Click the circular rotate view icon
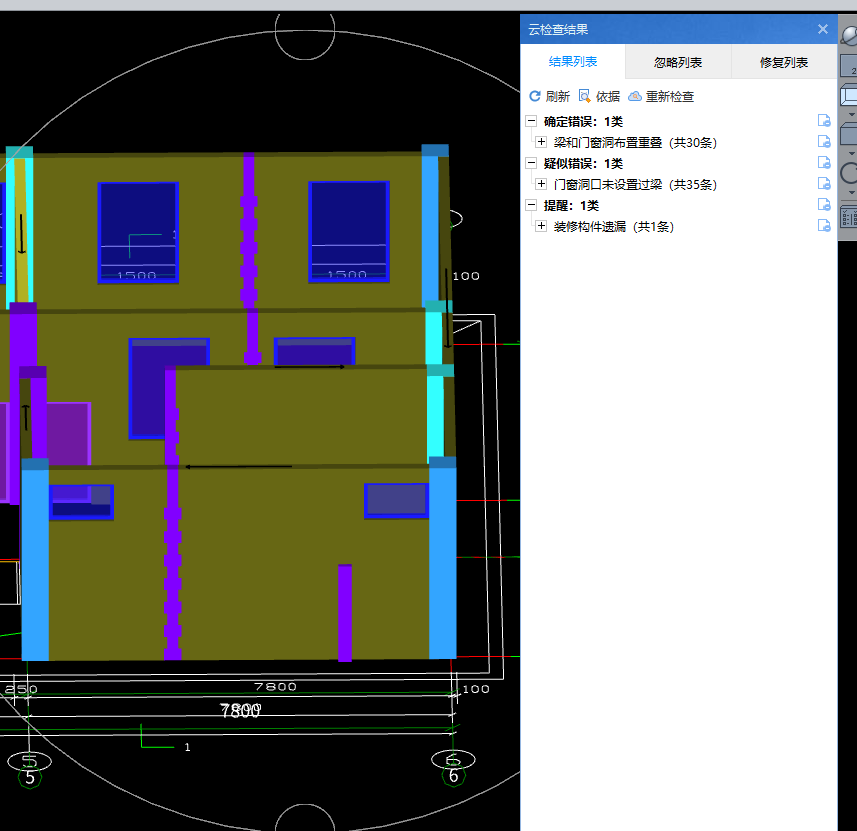The width and height of the screenshot is (857, 831). point(849,174)
